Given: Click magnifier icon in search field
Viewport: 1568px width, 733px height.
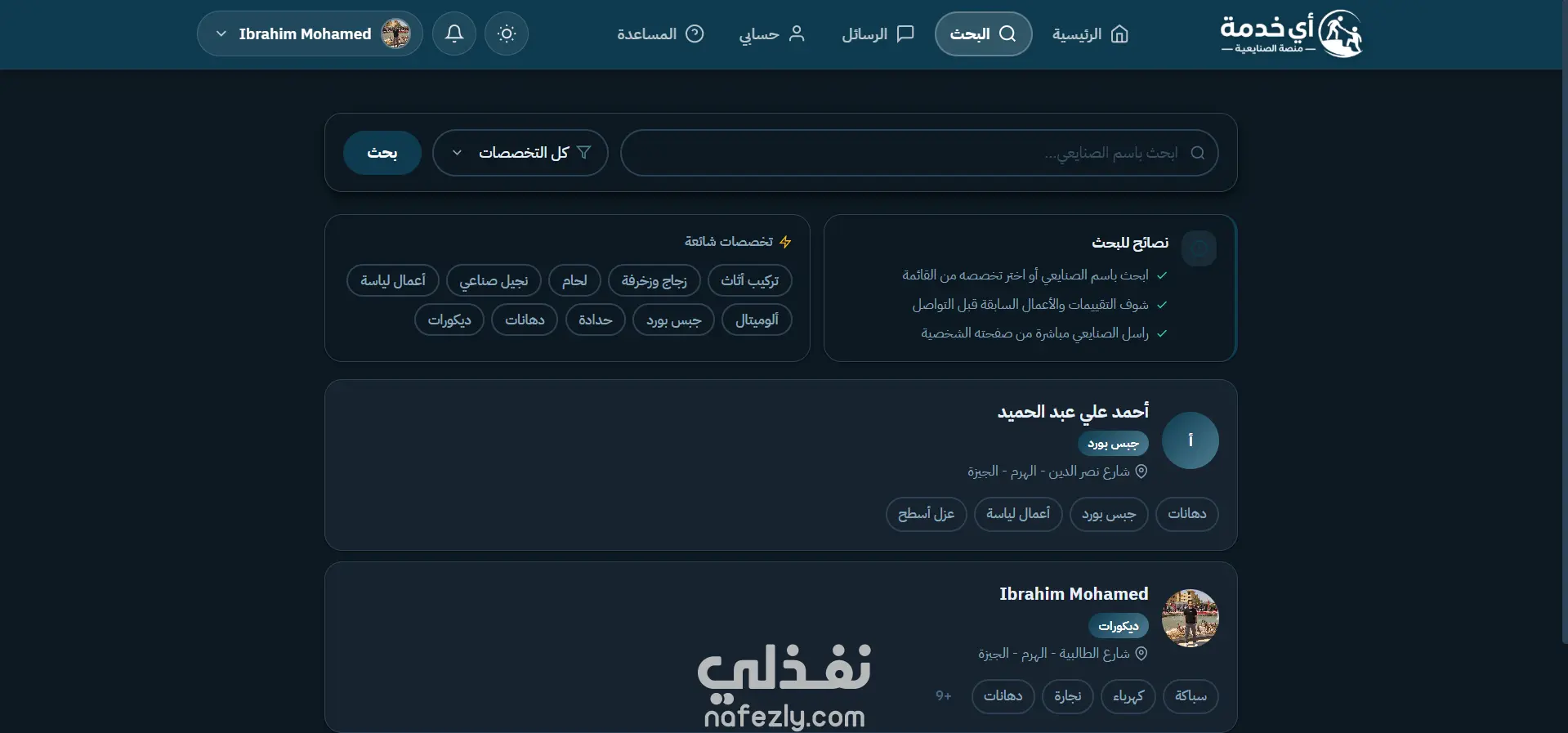Looking at the screenshot, I should [1198, 153].
